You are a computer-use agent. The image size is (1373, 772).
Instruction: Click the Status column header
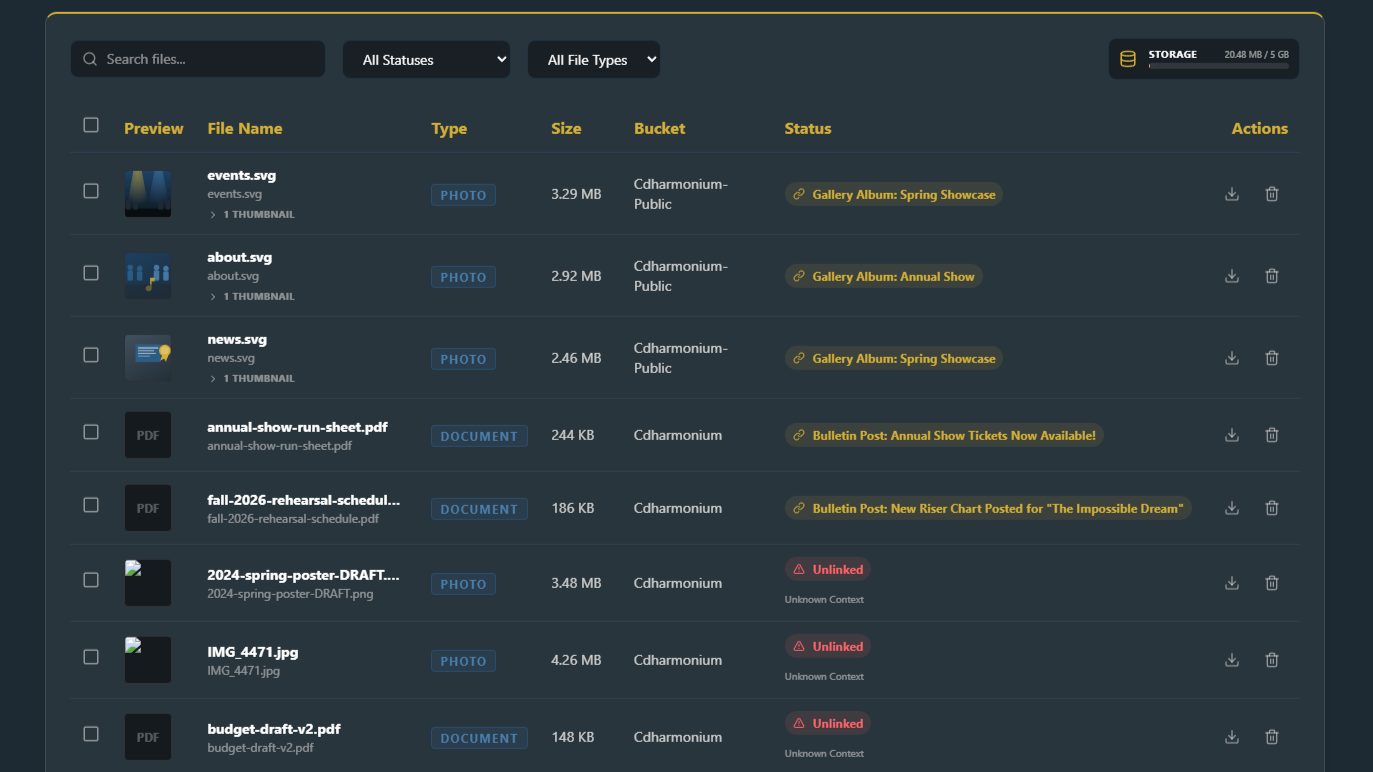pos(808,128)
